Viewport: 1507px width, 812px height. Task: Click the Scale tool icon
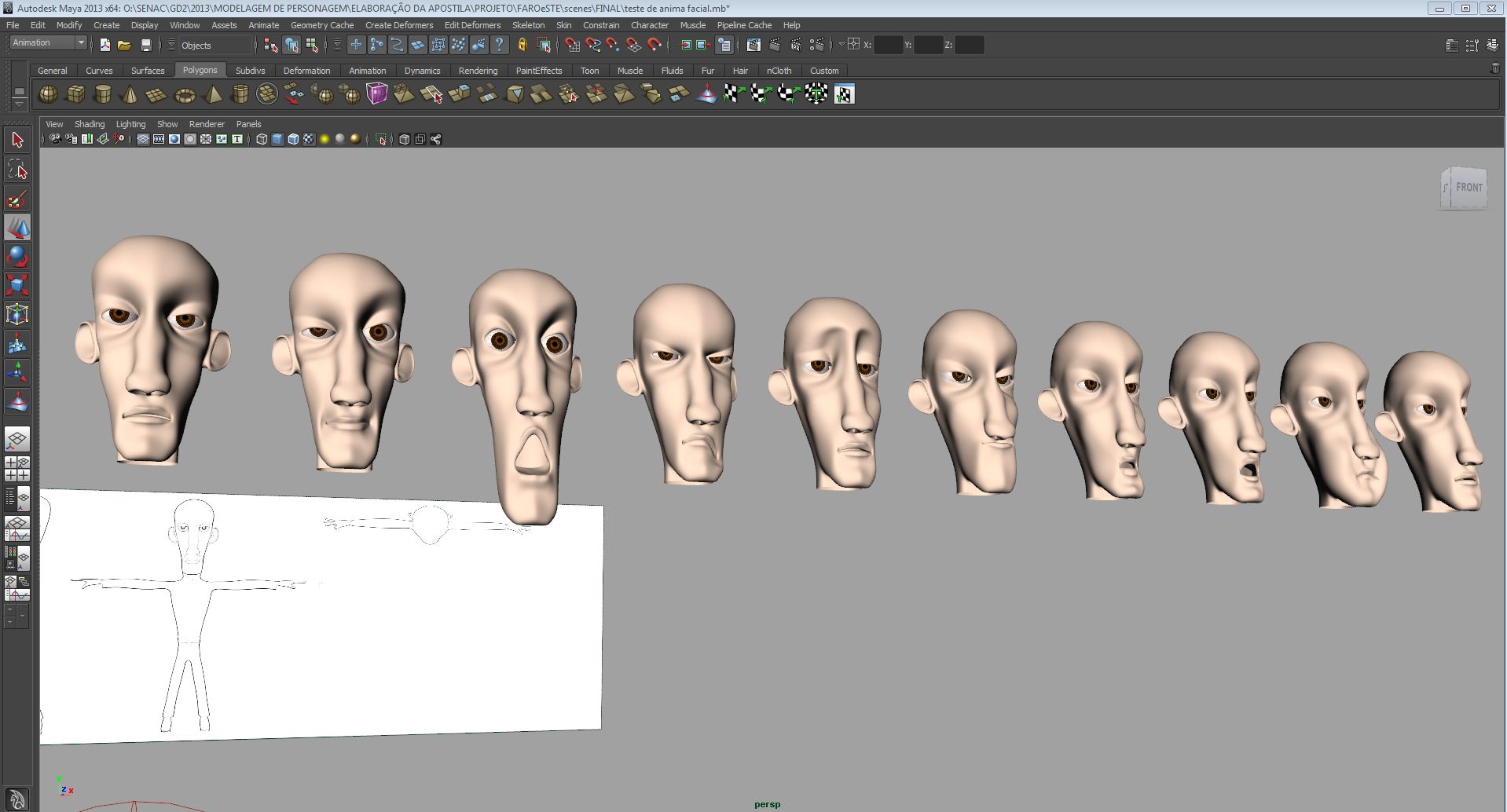tap(17, 284)
